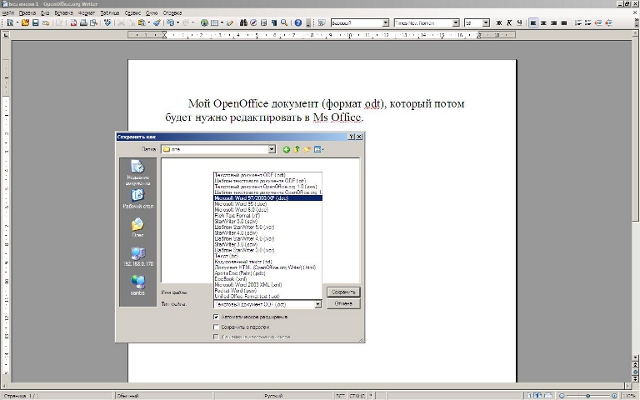Click the Center alignment icon
This screenshot has width=640, height=400.
(543, 23)
